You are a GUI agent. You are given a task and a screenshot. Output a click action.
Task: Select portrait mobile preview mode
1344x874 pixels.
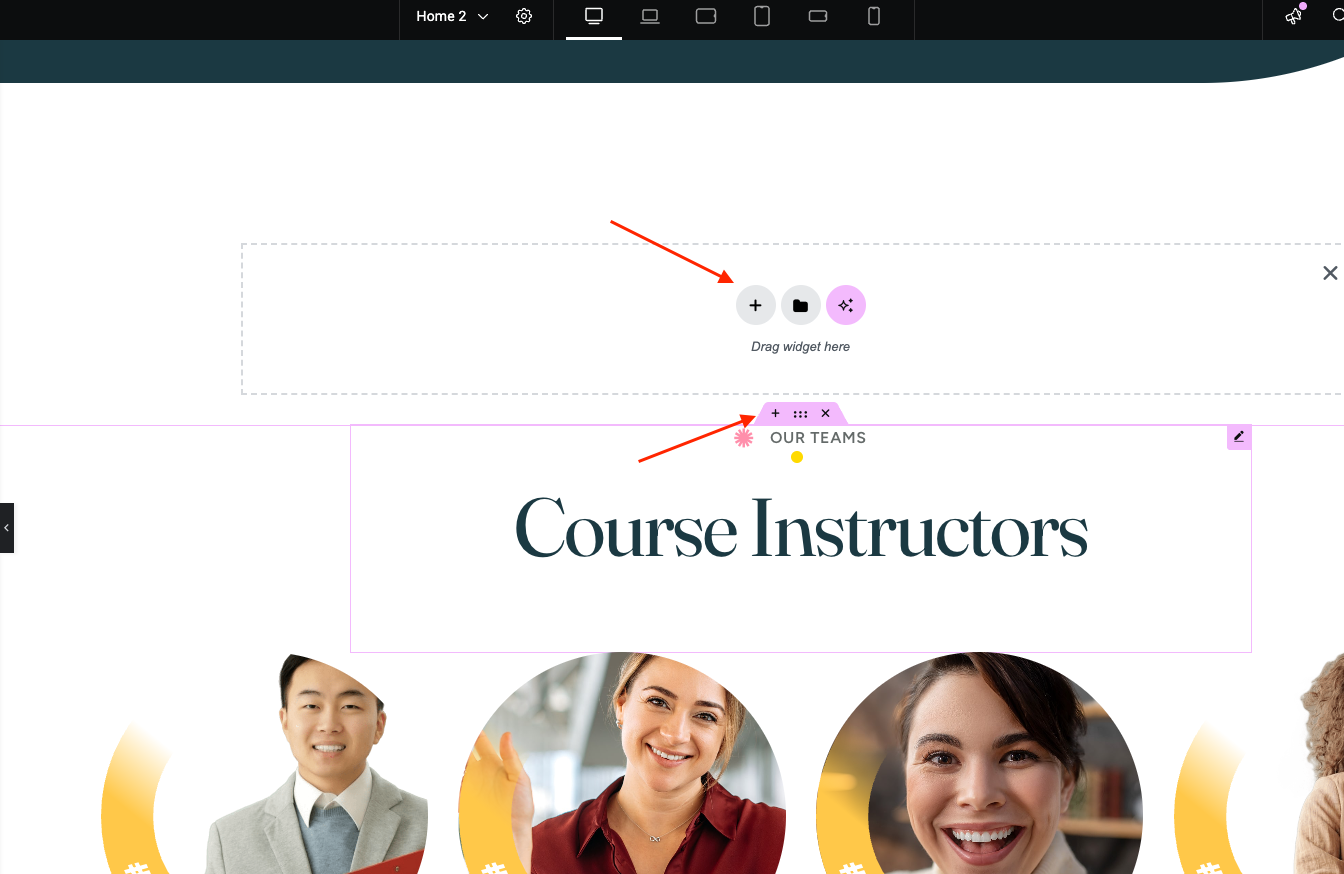(874, 17)
